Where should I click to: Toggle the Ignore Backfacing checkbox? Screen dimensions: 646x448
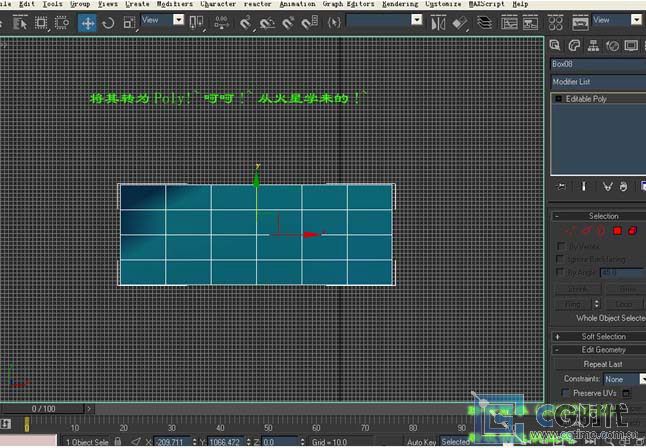click(559, 259)
